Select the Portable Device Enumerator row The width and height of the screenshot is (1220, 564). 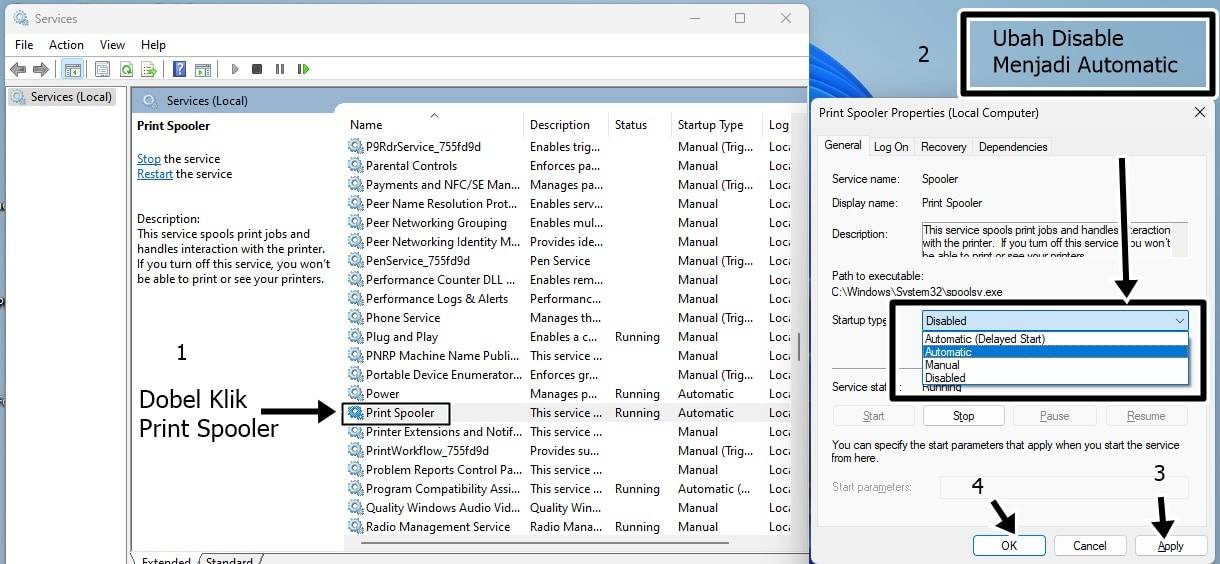[567, 375]
